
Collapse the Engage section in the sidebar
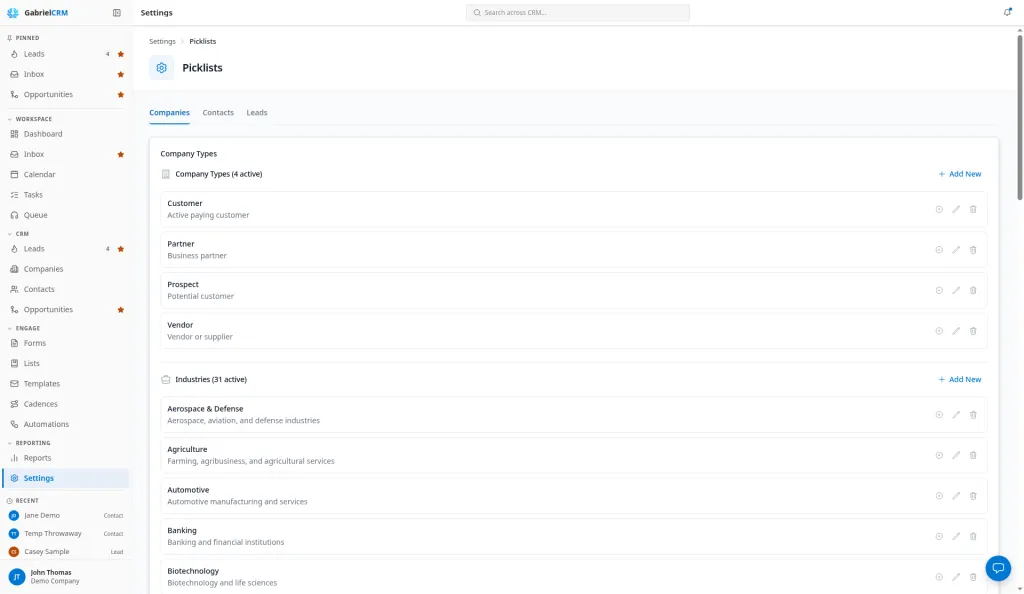24,328
